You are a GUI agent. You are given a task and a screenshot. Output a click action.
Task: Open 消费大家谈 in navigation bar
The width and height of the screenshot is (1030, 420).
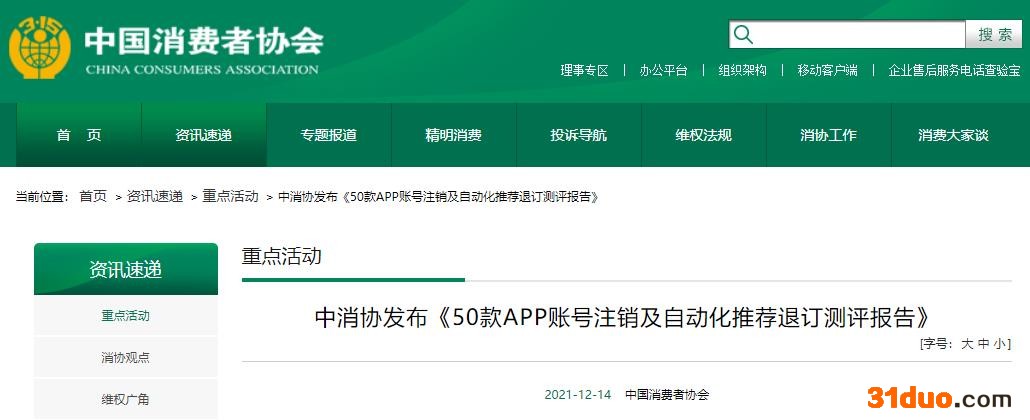pos(952,135)
